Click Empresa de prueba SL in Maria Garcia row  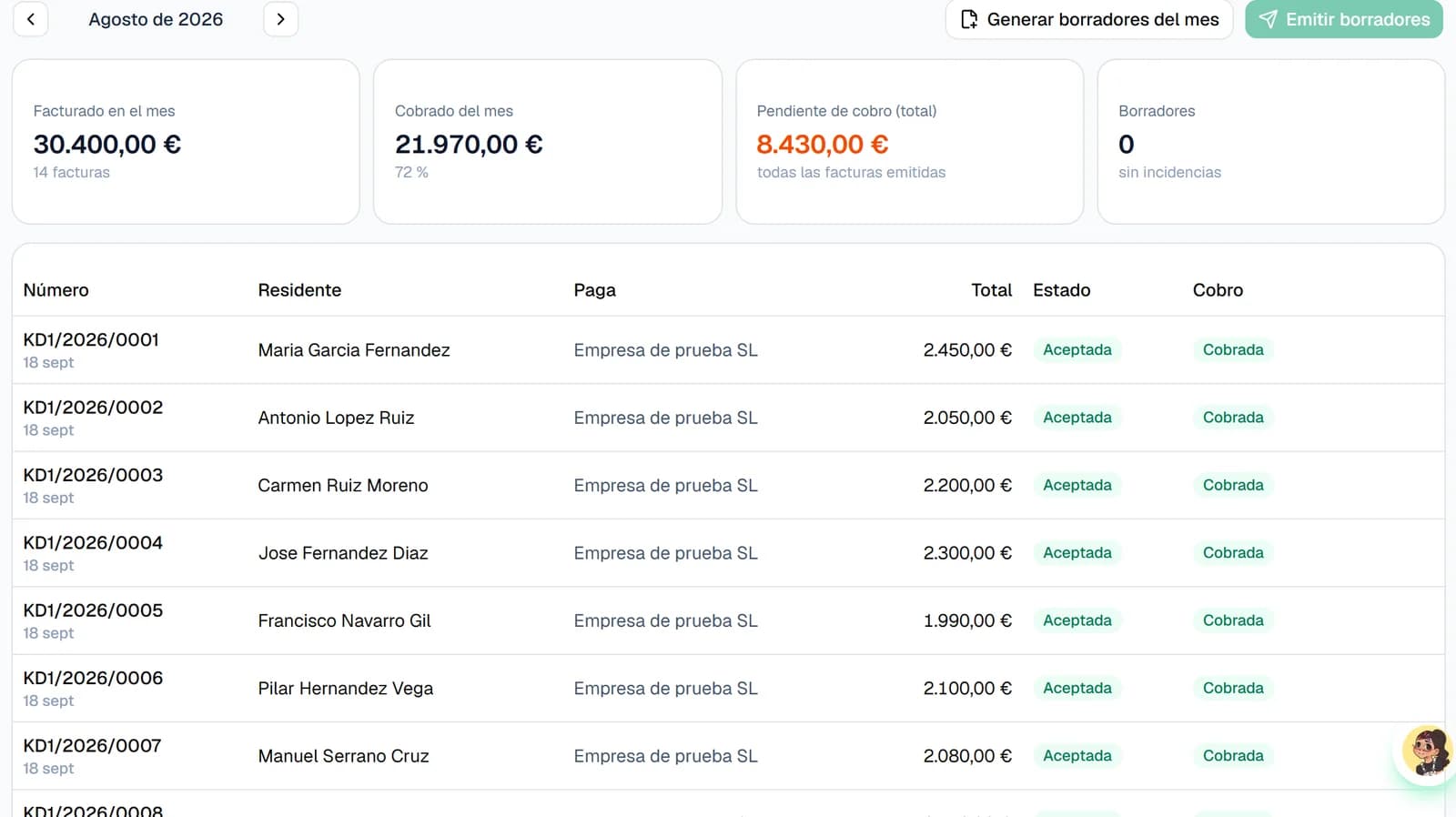(665, 350)
